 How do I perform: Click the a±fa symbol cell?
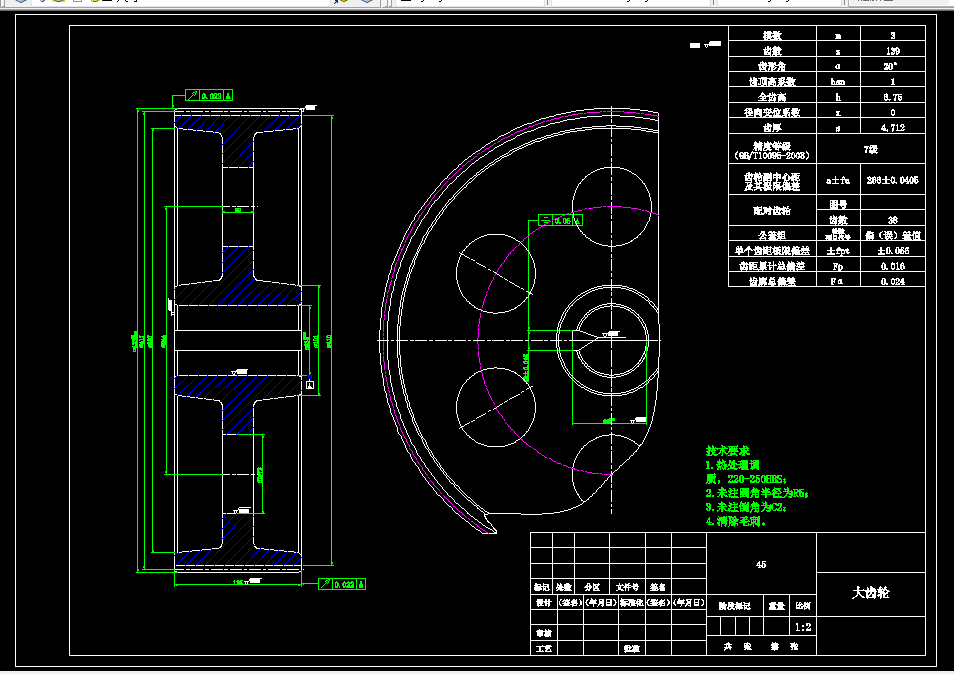pyautogui.click(x=838, y=180)
